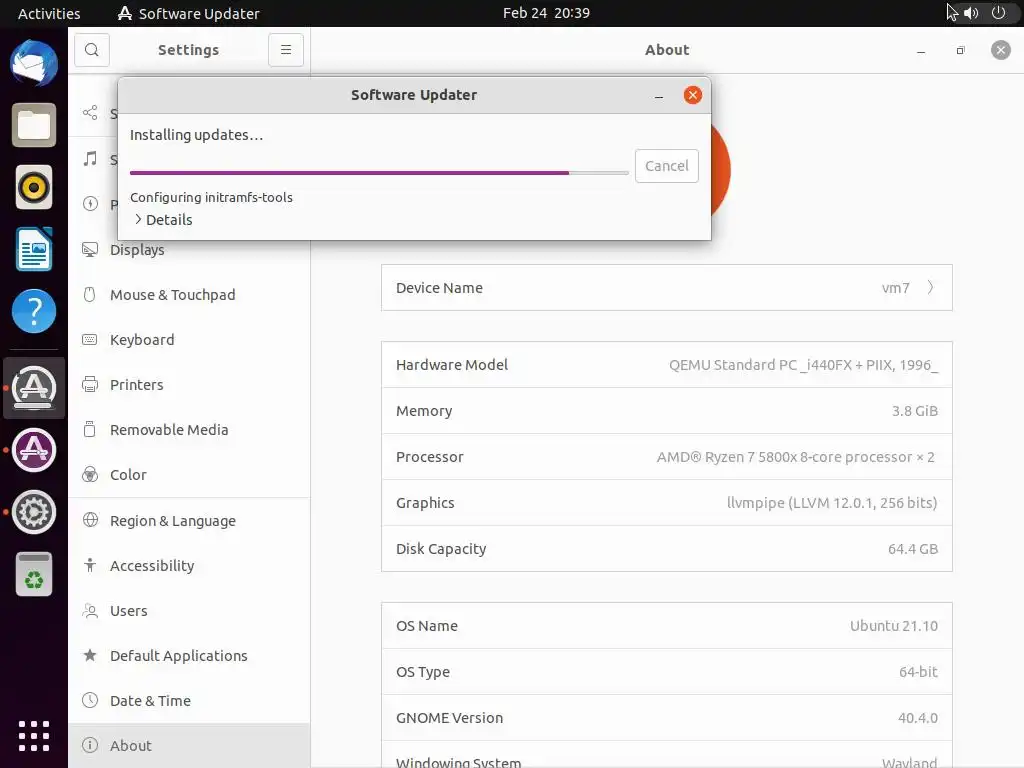
Task: Click the Activities button
Action: click(x=49, y=13)
